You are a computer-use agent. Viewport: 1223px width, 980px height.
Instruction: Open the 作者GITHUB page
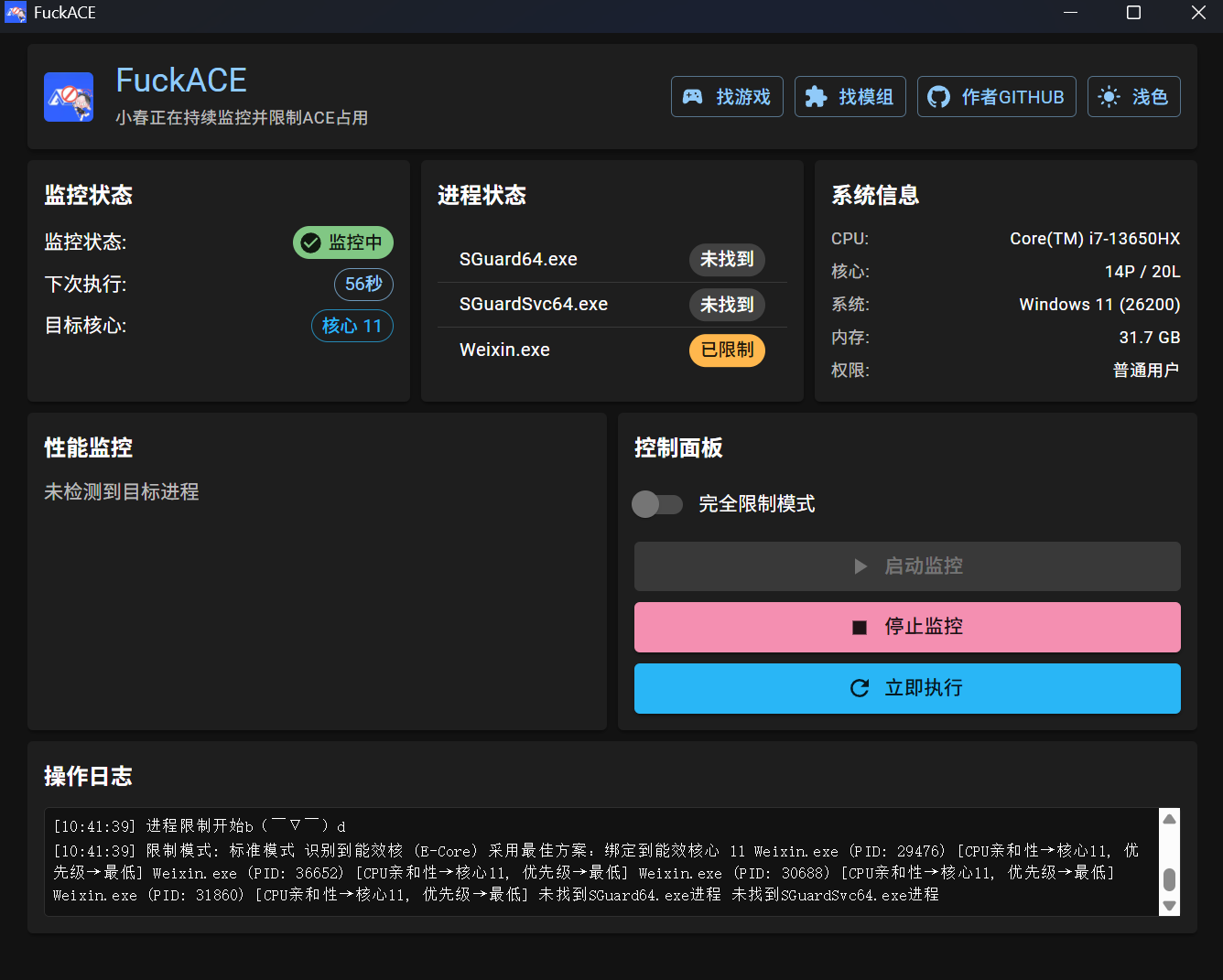pos(997,96)
